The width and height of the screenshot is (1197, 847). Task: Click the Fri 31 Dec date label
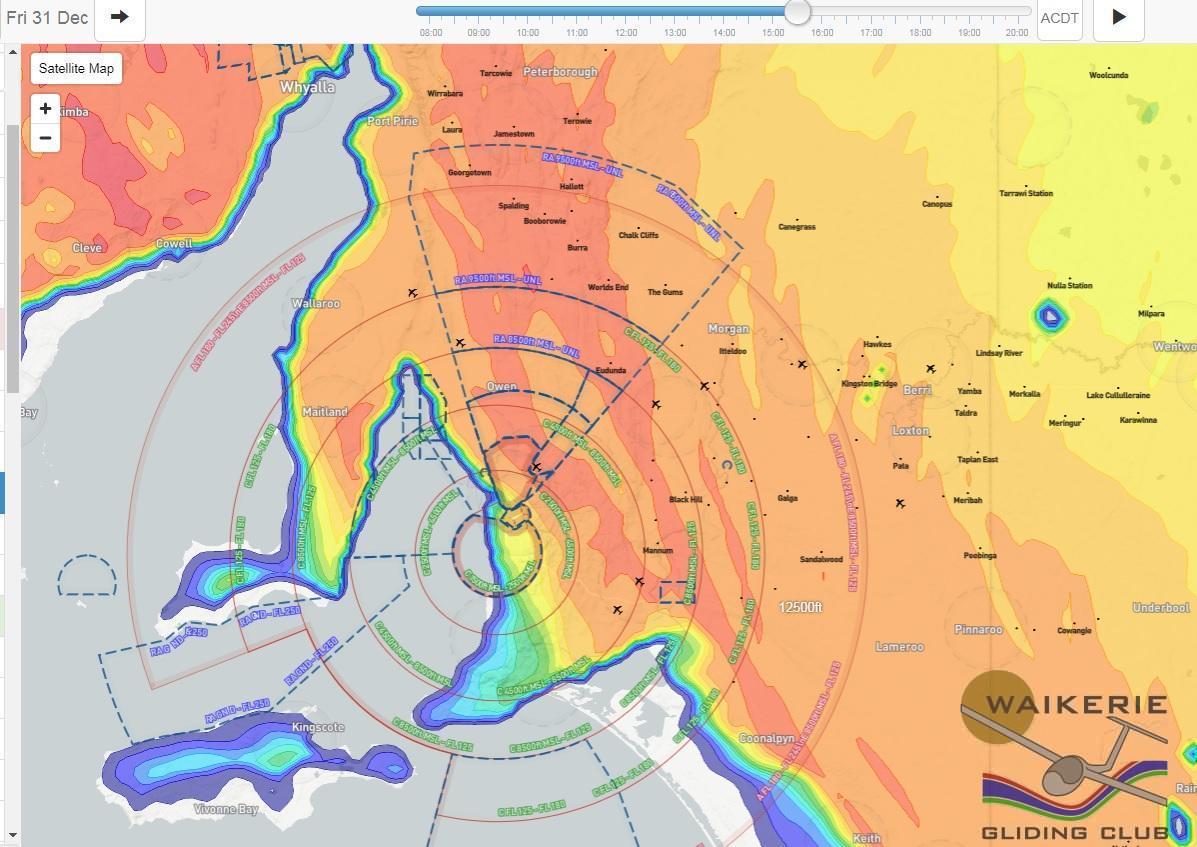point(46,18)
